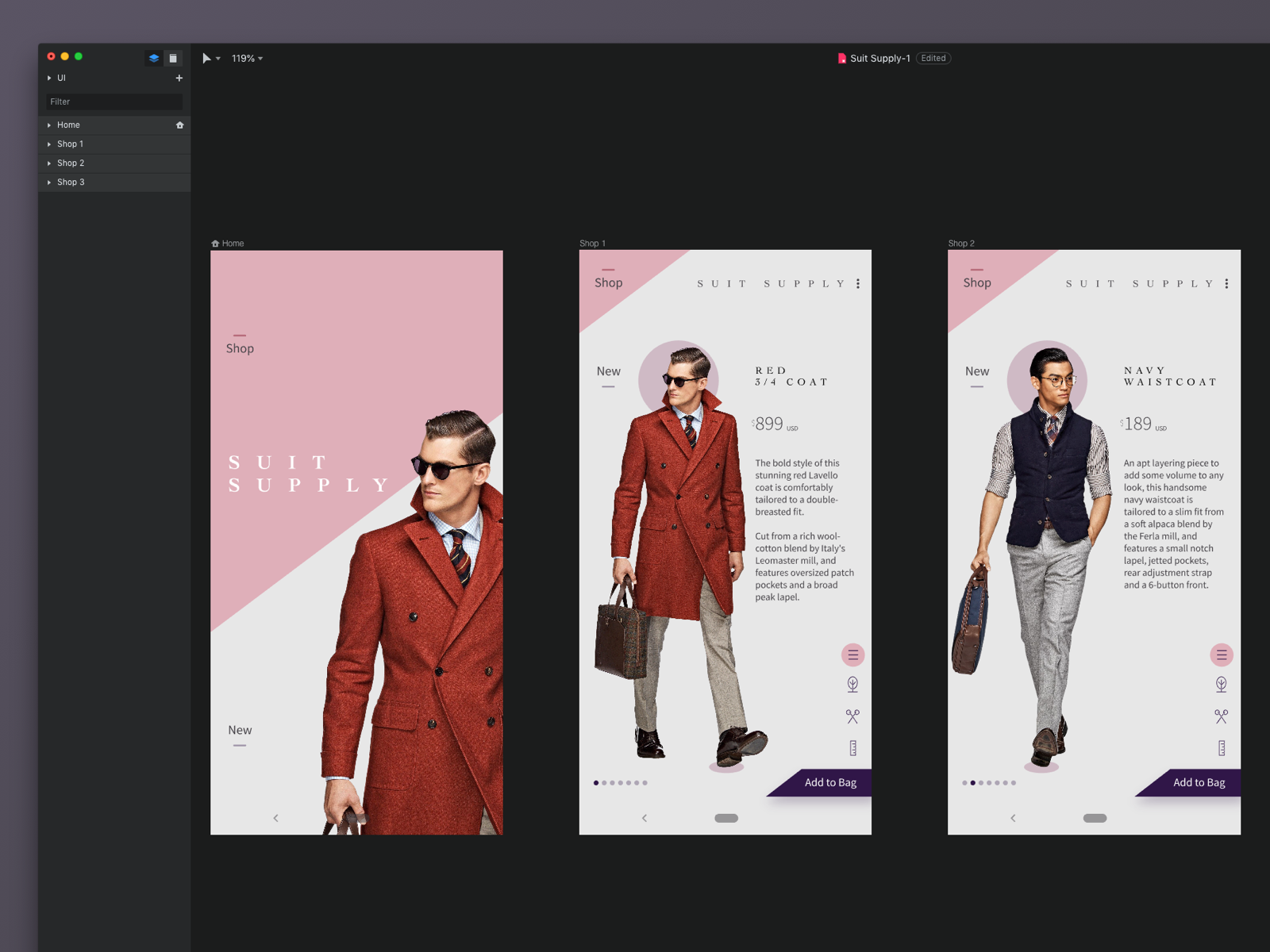Screen dimensions: 1270x952
Task: Click Shop label in Shop 1 artboard
Action: (x=609, y=282)
